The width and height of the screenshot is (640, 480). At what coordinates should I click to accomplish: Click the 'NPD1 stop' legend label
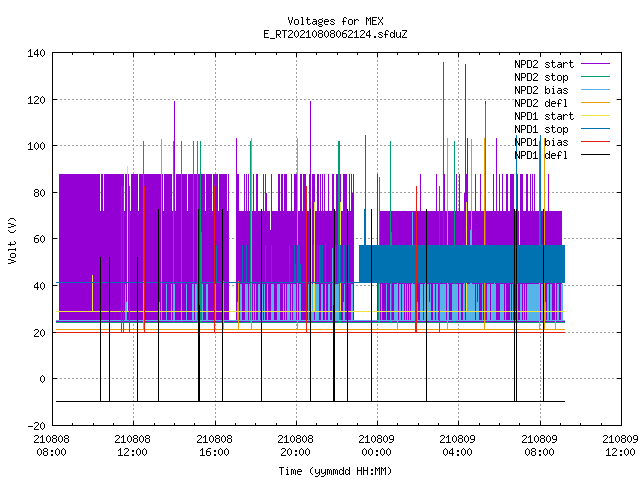[541, 129]
